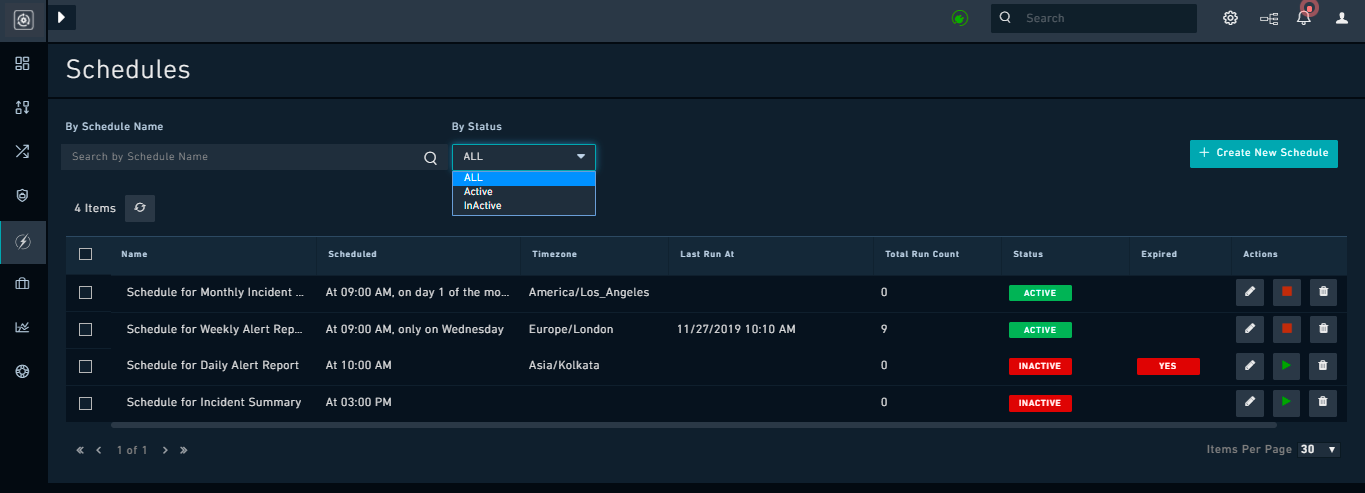Sort by Expired column header

click(x=1159, y=254)
